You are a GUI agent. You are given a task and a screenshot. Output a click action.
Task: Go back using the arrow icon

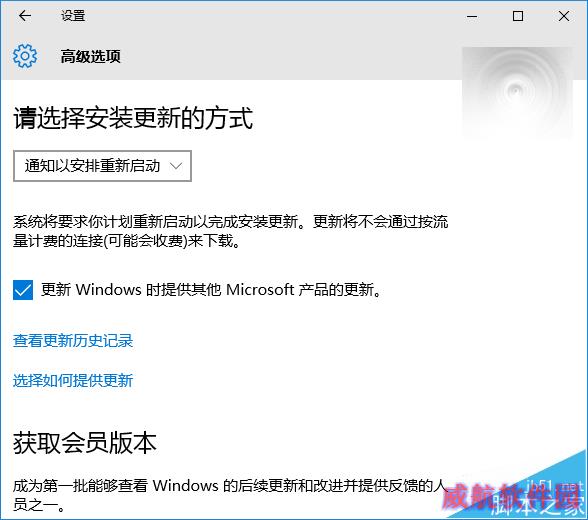(x=25, y=16)
